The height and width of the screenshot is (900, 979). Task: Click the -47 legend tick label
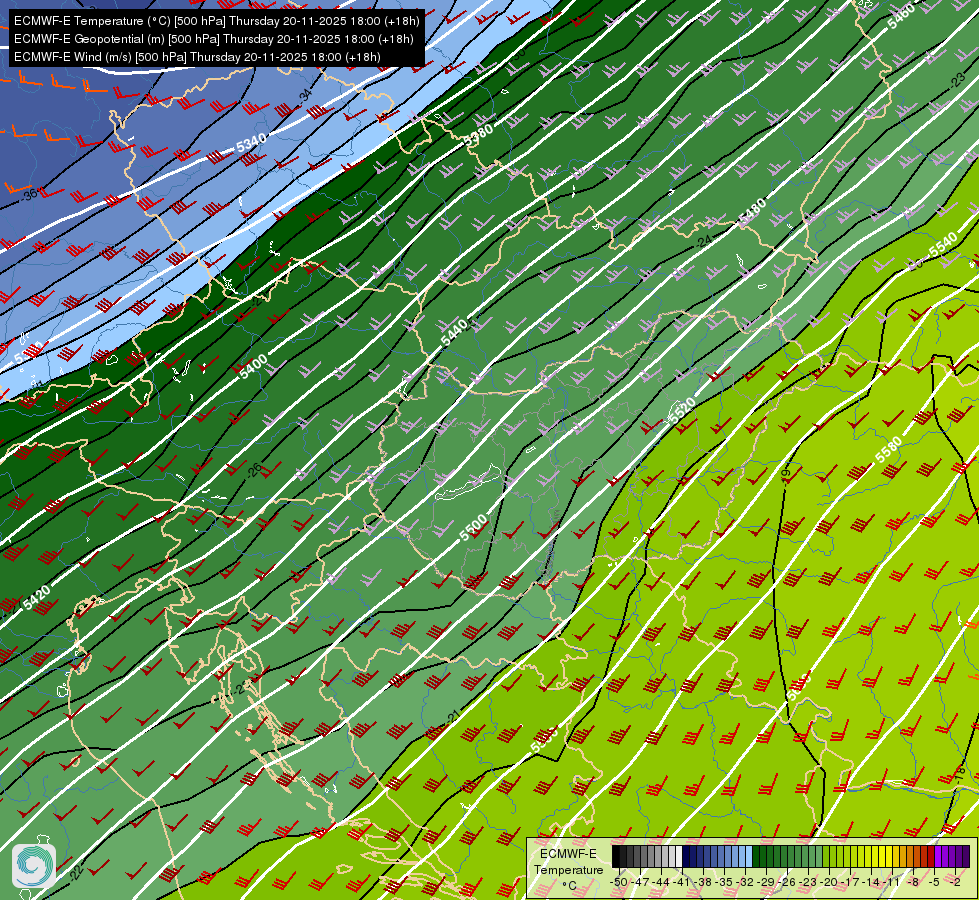click(x=639, y=882)
